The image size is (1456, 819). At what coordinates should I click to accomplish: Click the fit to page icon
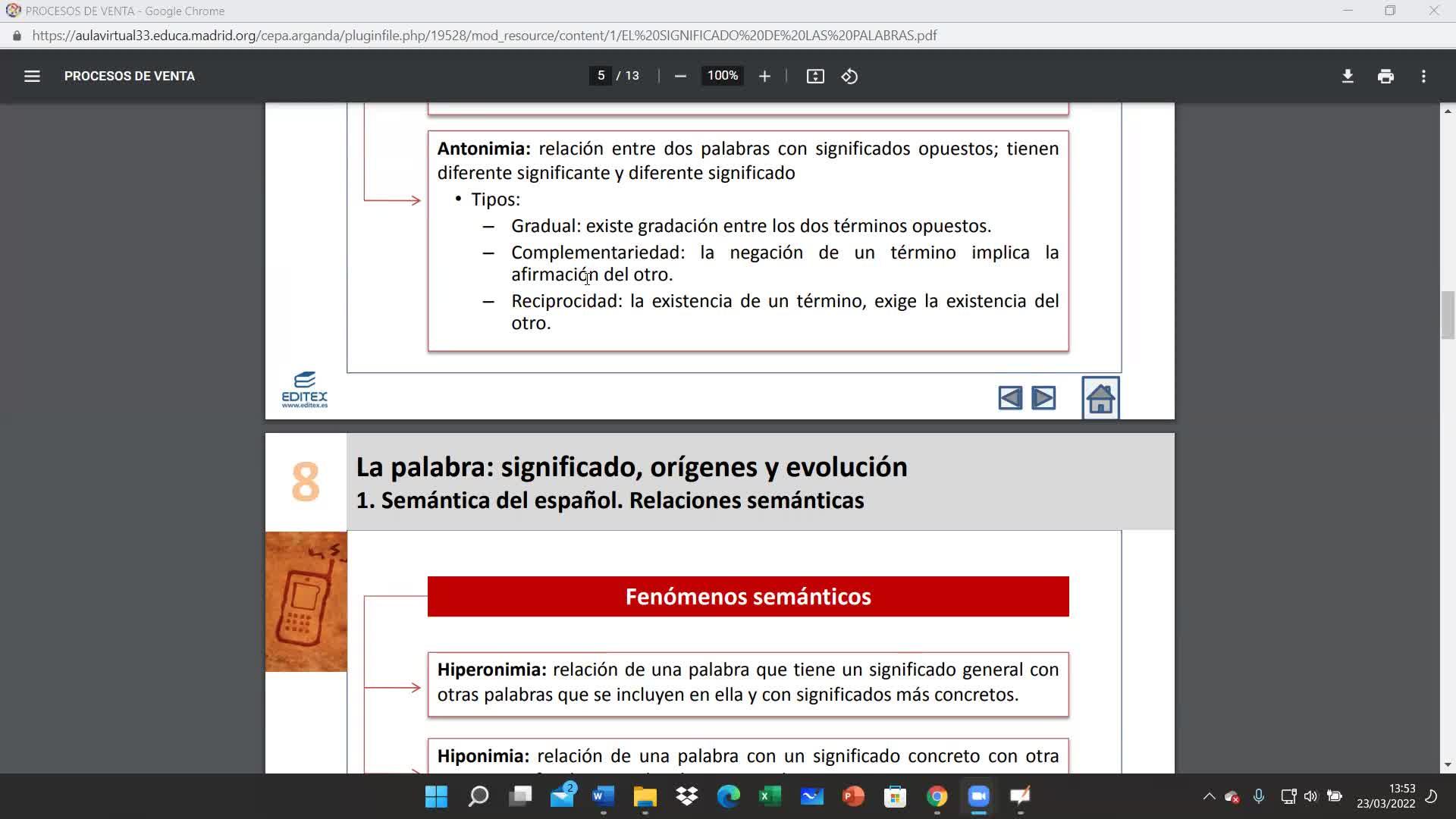coord(815,76)
